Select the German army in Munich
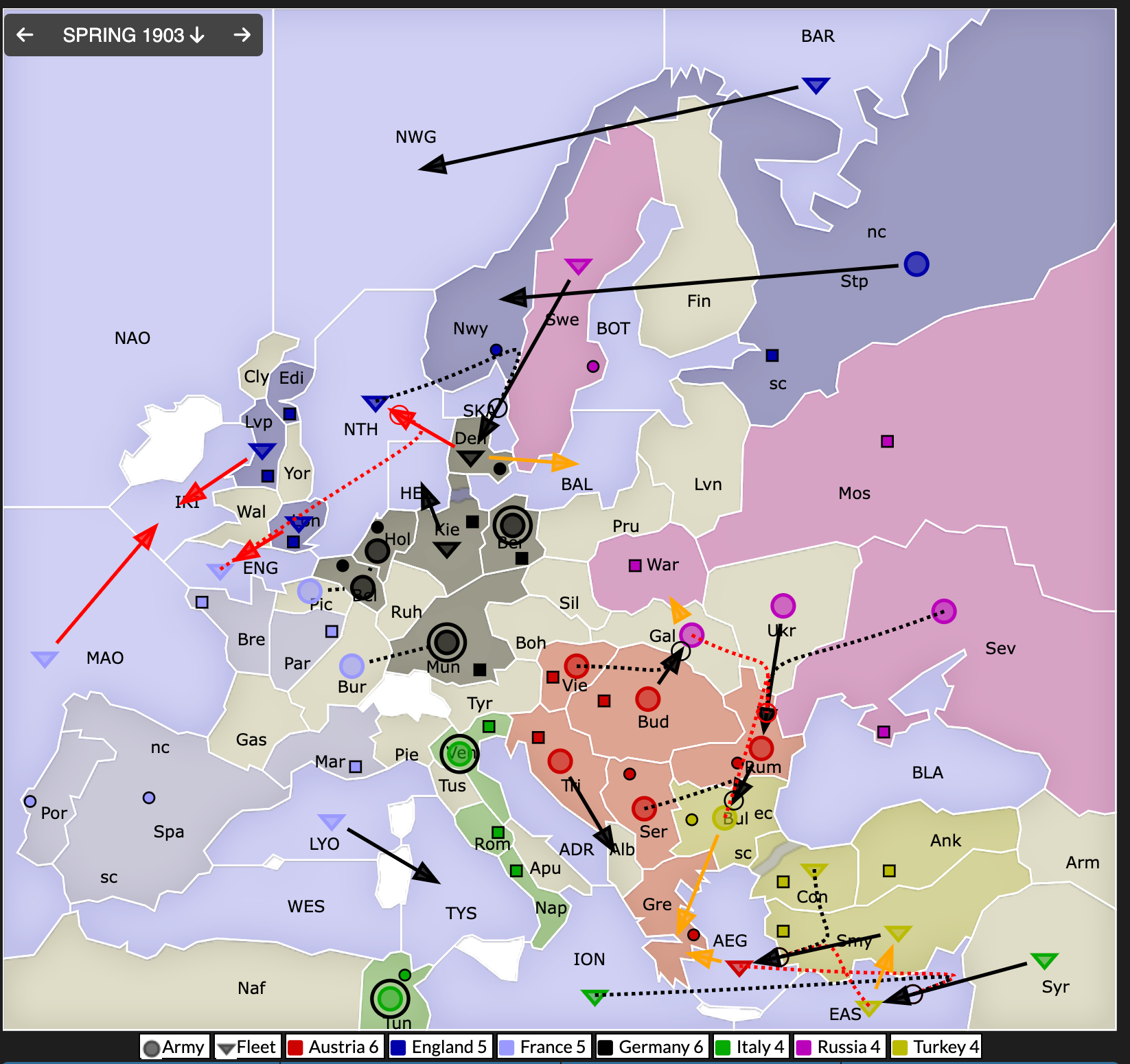 (447, 643)
